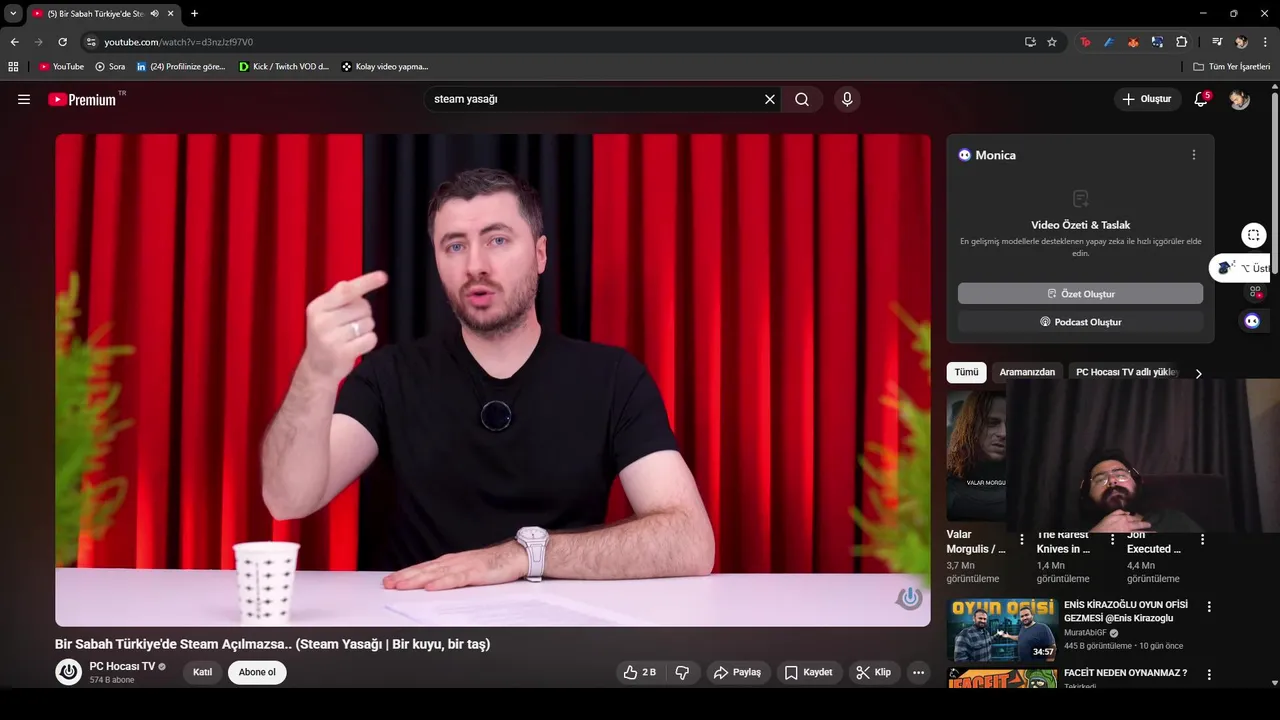
Task: Select the Aramanızdan filter chip
Action: (x=1027, y=372)
